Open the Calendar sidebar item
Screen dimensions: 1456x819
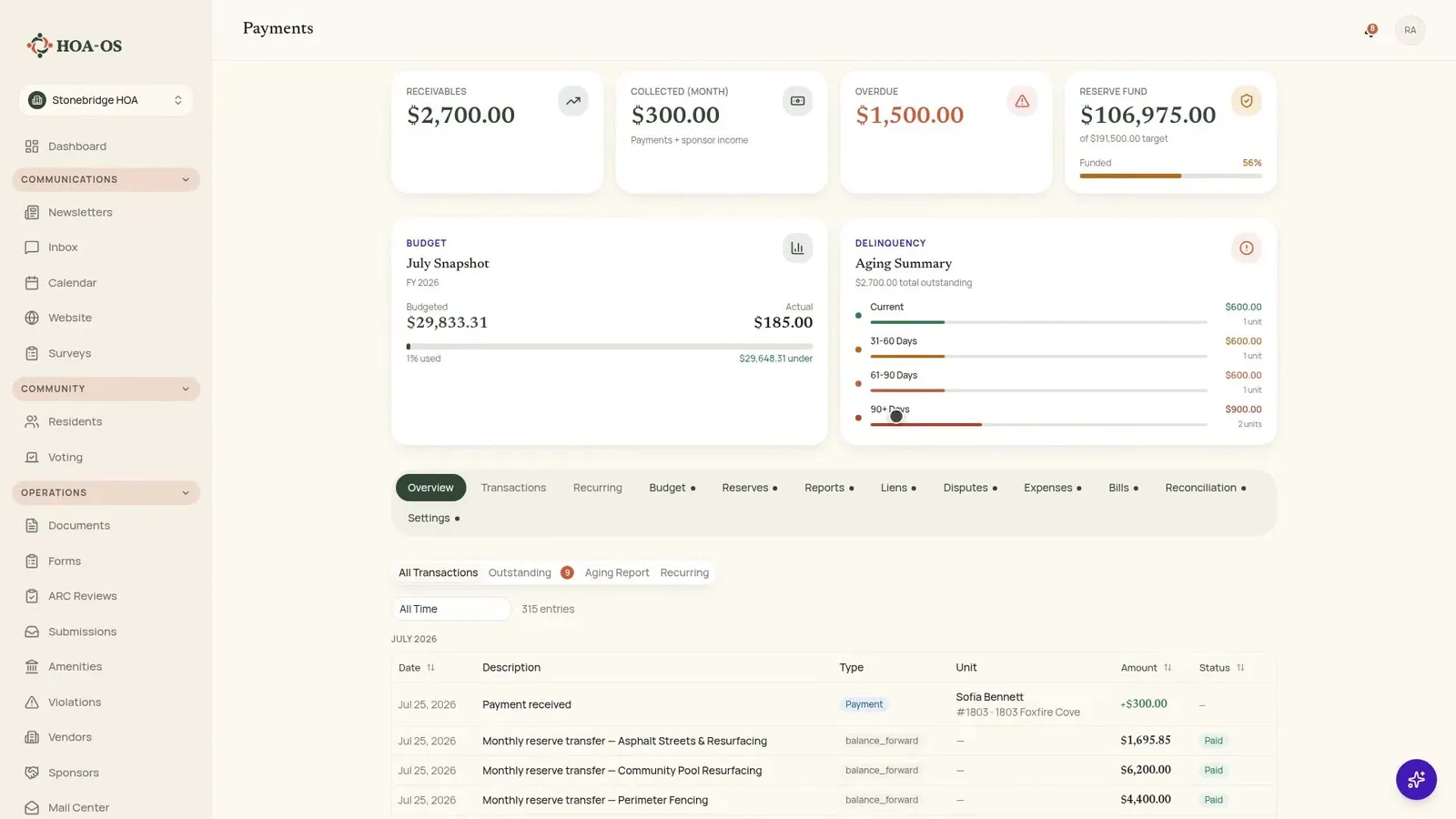[x=106, y=283]
